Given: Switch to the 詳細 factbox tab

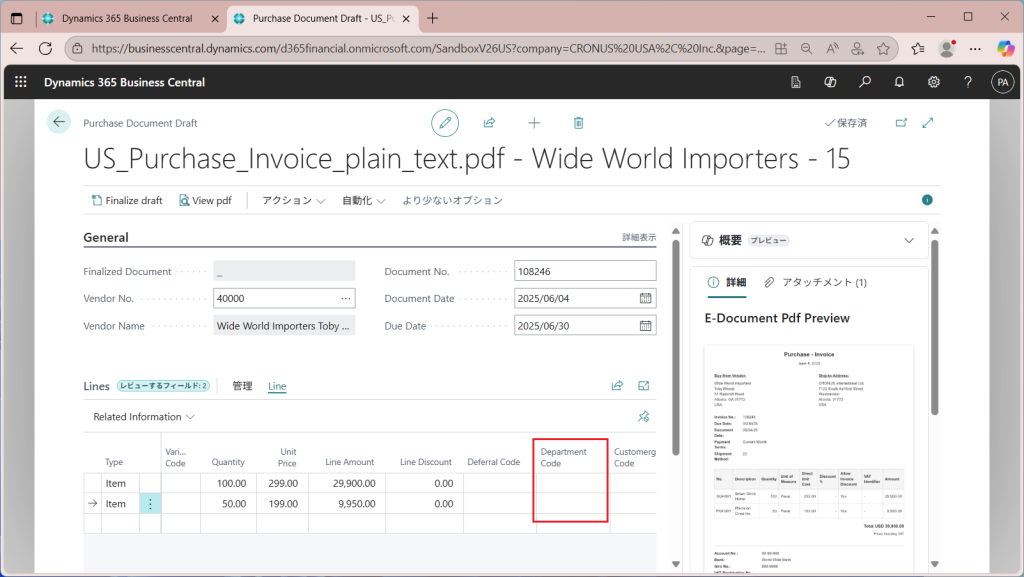Looking at the screenshot, I should pyautogui.click(x=727, y=282).
